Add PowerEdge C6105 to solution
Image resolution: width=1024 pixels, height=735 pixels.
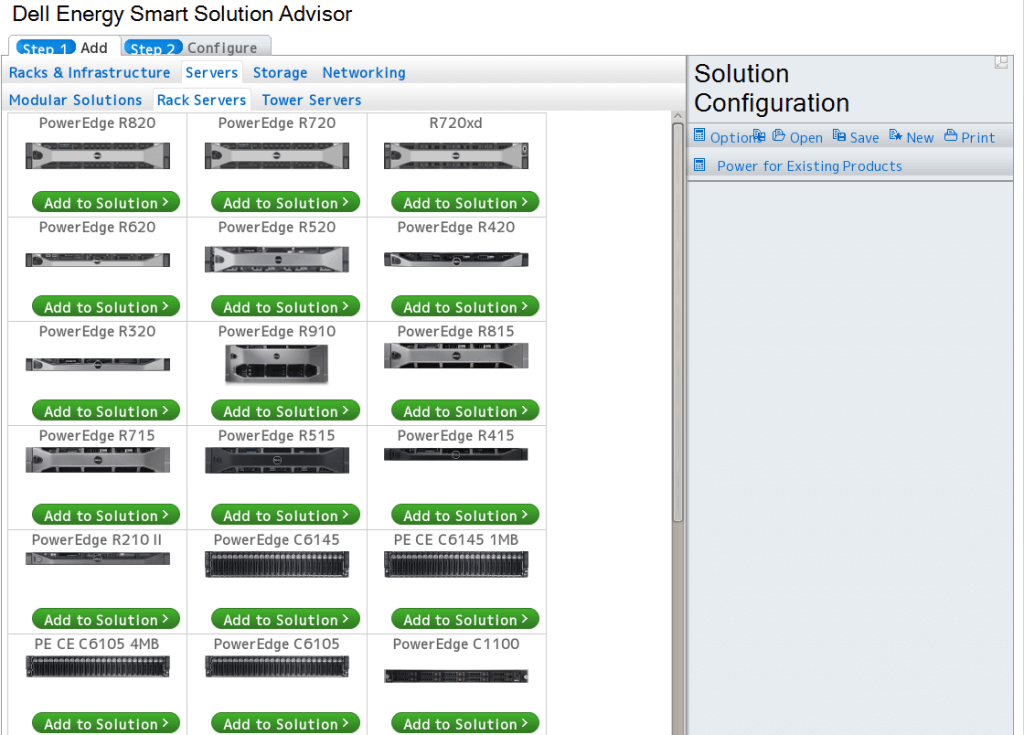(x=285, y=723)
